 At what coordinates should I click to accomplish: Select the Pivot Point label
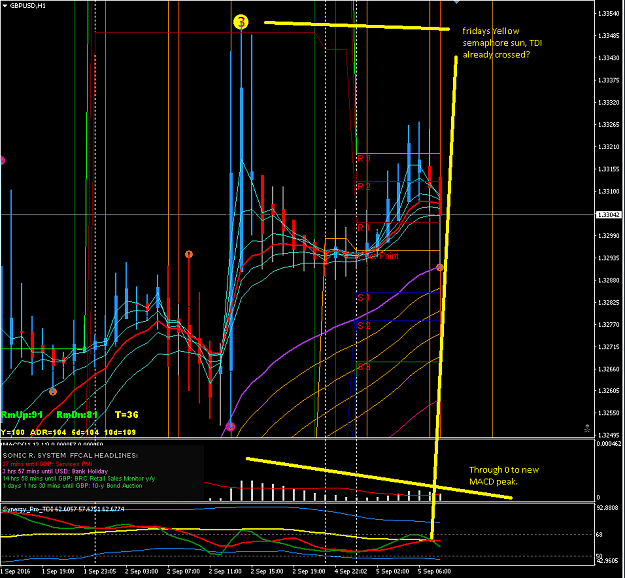378,256
